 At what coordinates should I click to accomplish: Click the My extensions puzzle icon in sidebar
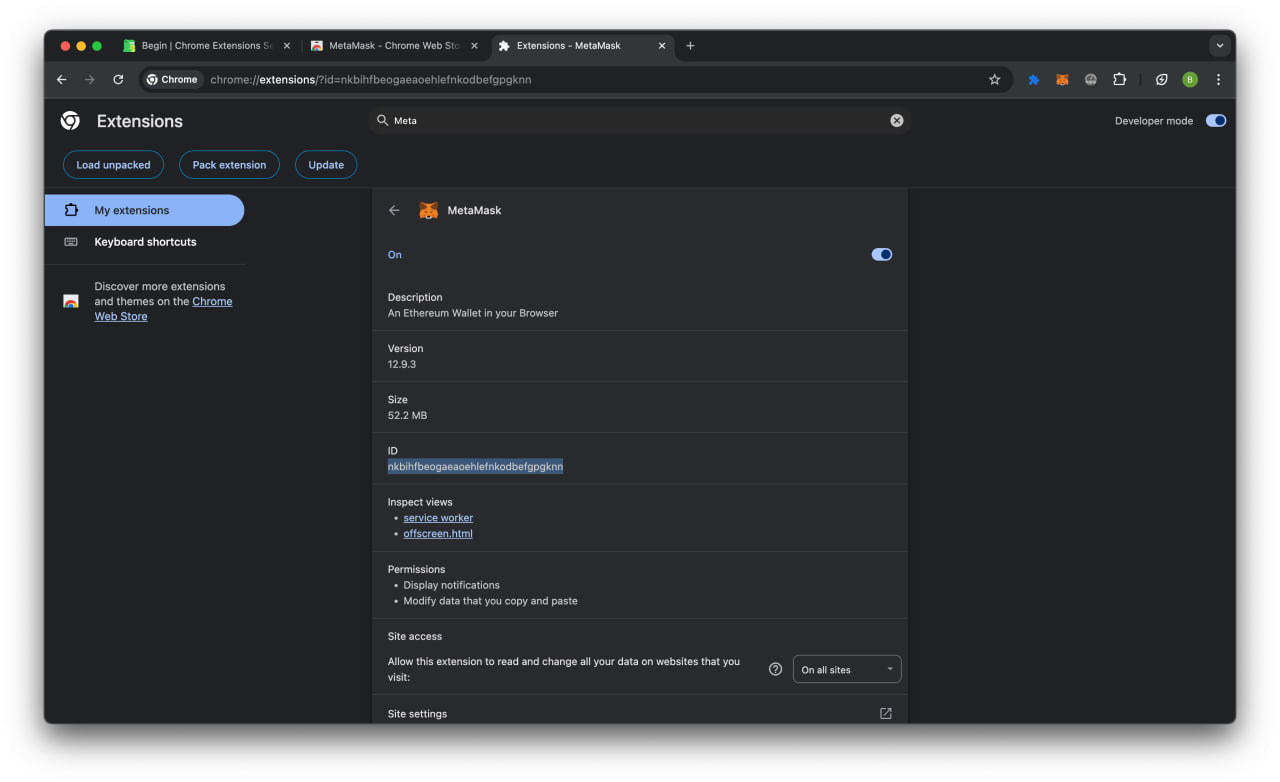coord(71,210)
